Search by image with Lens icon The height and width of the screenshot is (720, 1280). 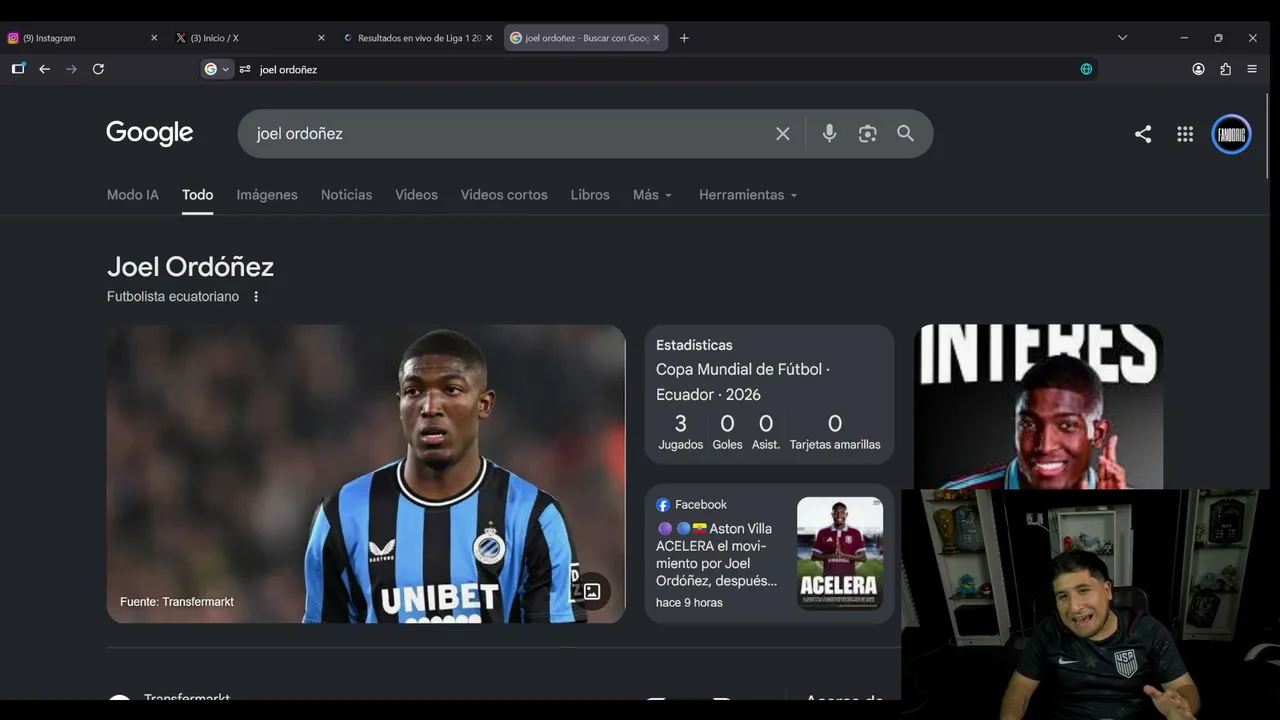867,133
